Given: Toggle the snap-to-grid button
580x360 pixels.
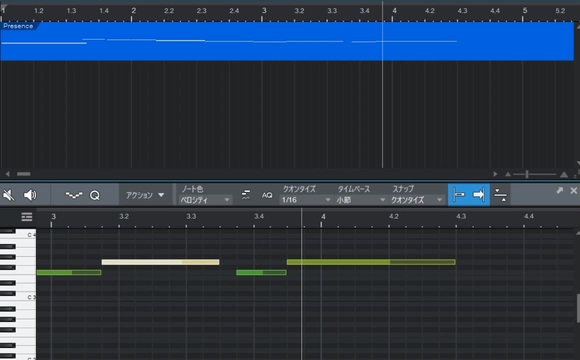Looking at the screenshot, I should (x=459, y=195).
